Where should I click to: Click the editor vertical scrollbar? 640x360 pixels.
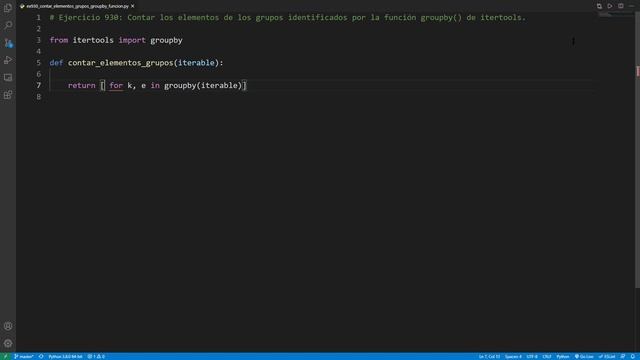637,149
